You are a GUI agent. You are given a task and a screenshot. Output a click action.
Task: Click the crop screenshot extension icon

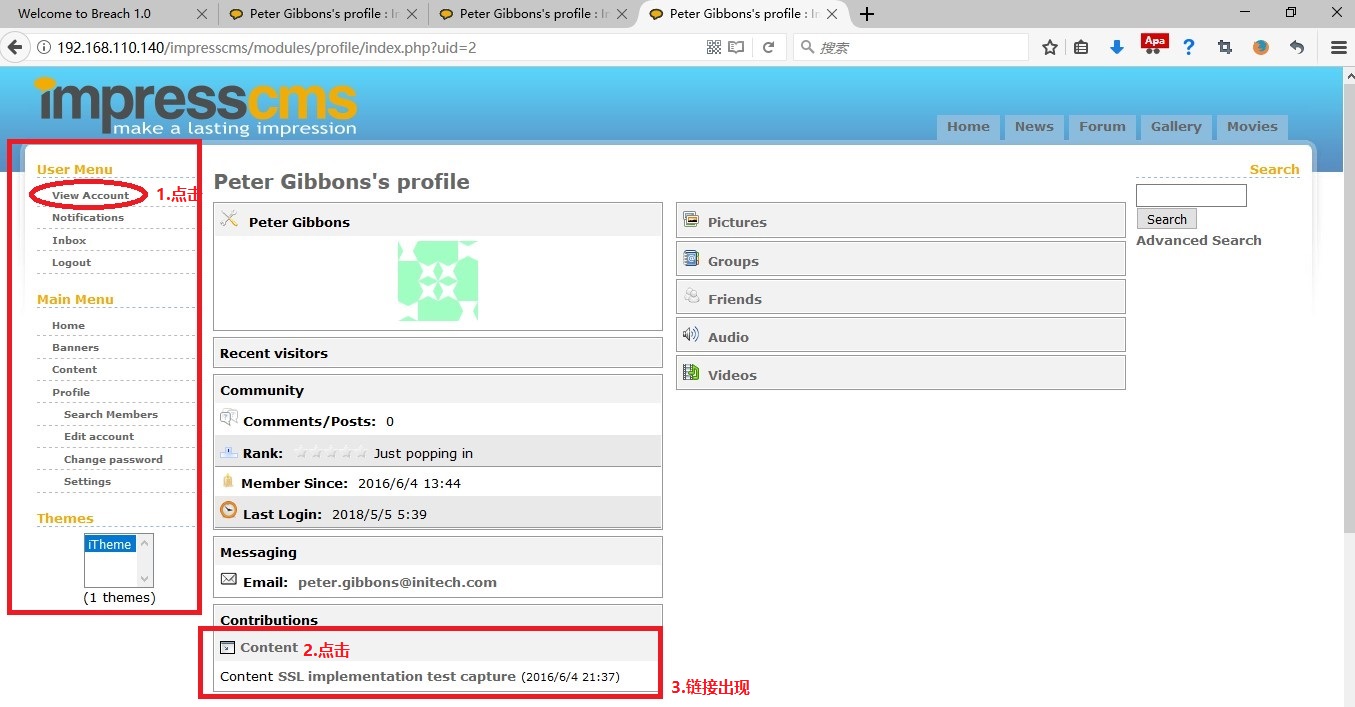[x=1225, y=47]
